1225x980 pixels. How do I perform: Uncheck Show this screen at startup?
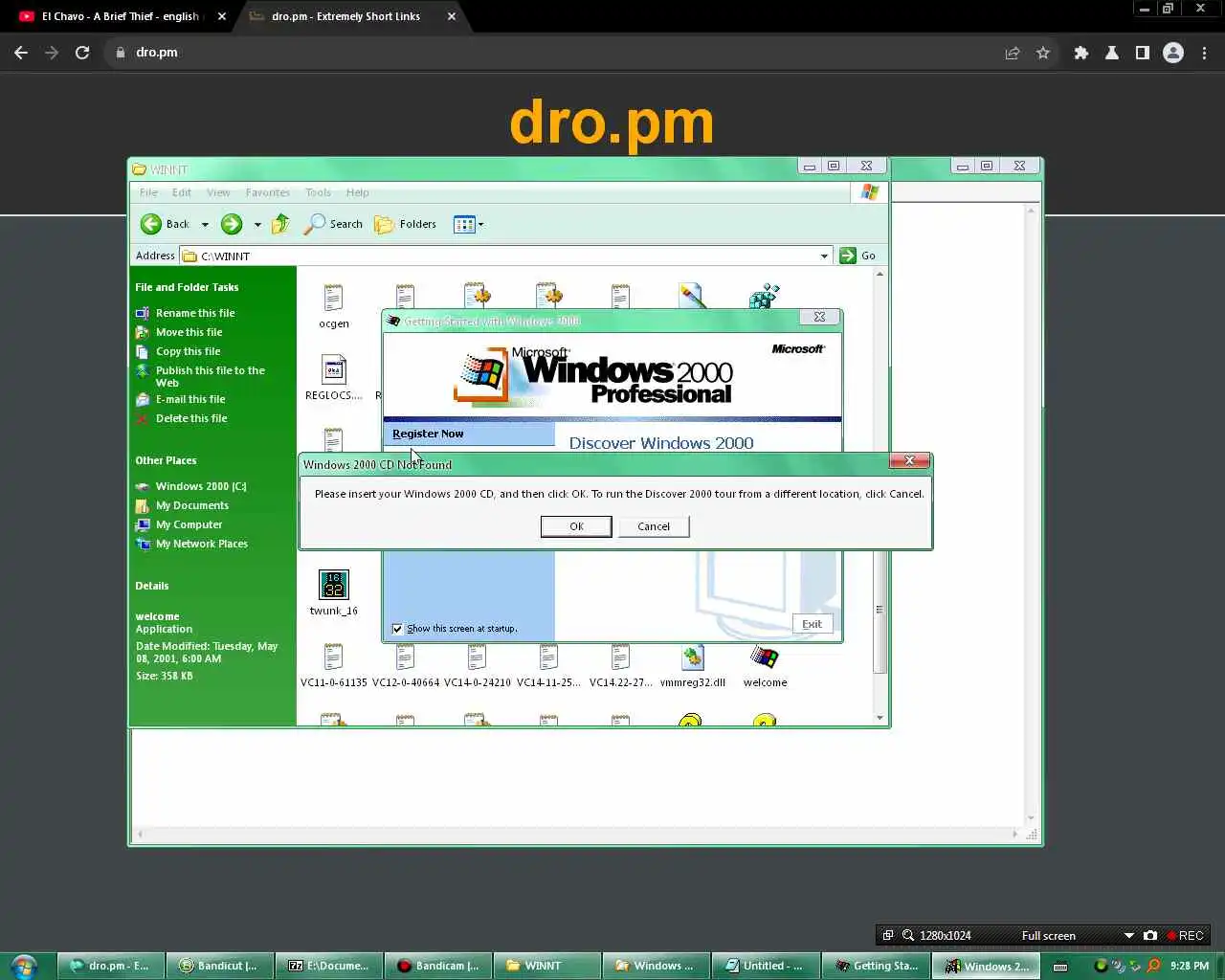(x=397, y=629)
